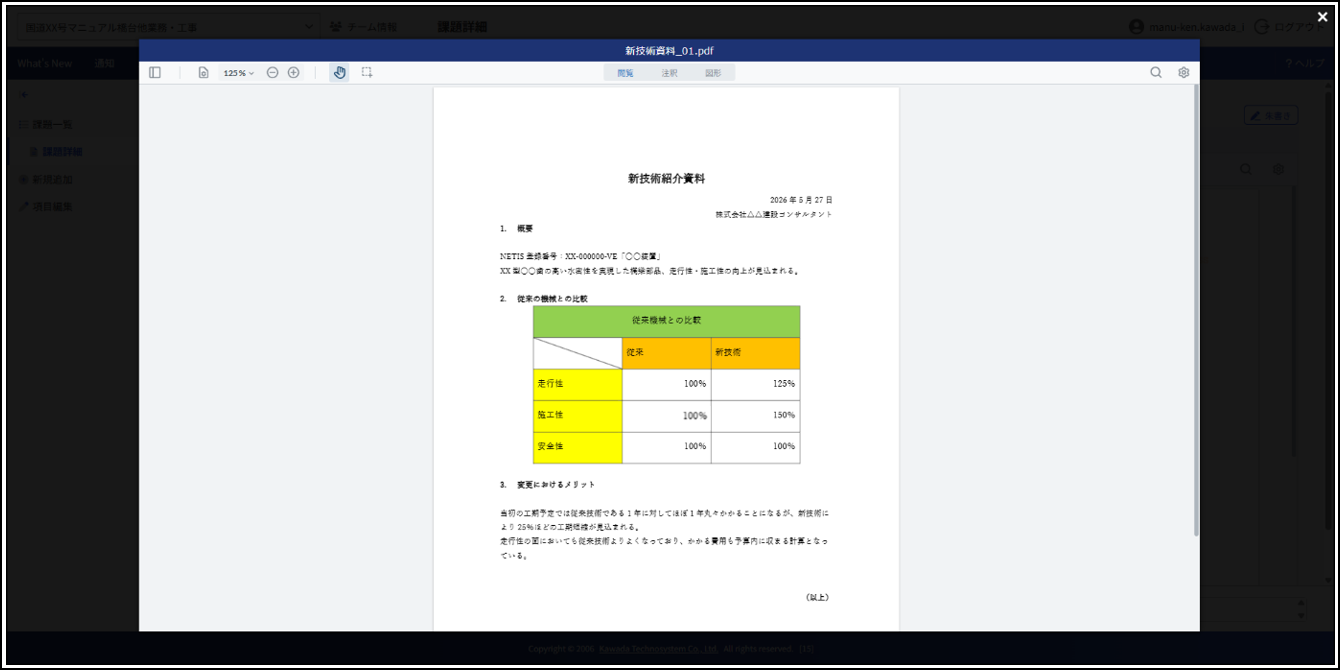The image size is (1340, 670).
Task: Open the ヘルプ help link
Action: click(x=1305, y=63)
